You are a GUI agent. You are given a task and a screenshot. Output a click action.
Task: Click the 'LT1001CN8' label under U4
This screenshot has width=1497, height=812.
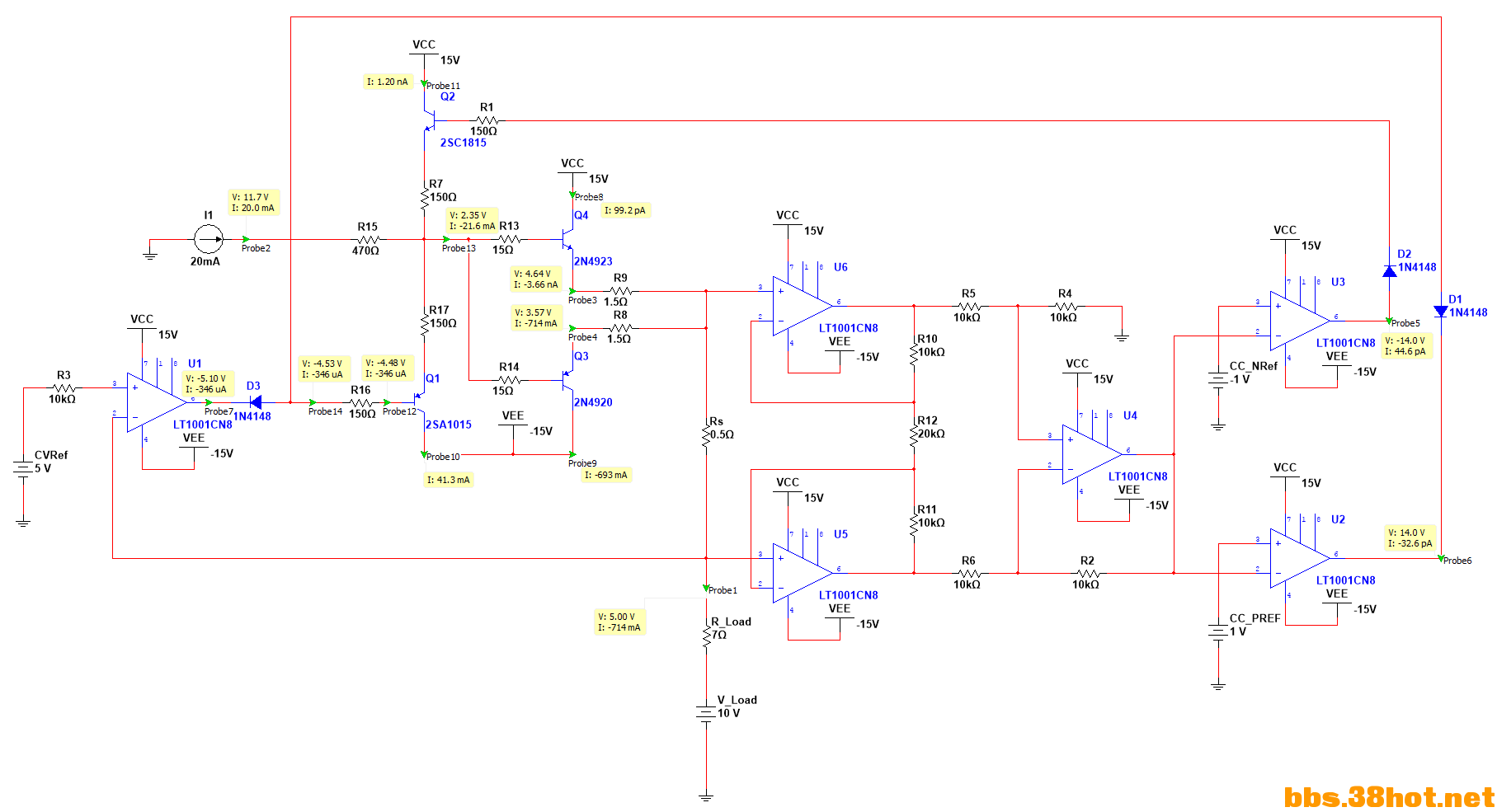[x=1137, y=476]
